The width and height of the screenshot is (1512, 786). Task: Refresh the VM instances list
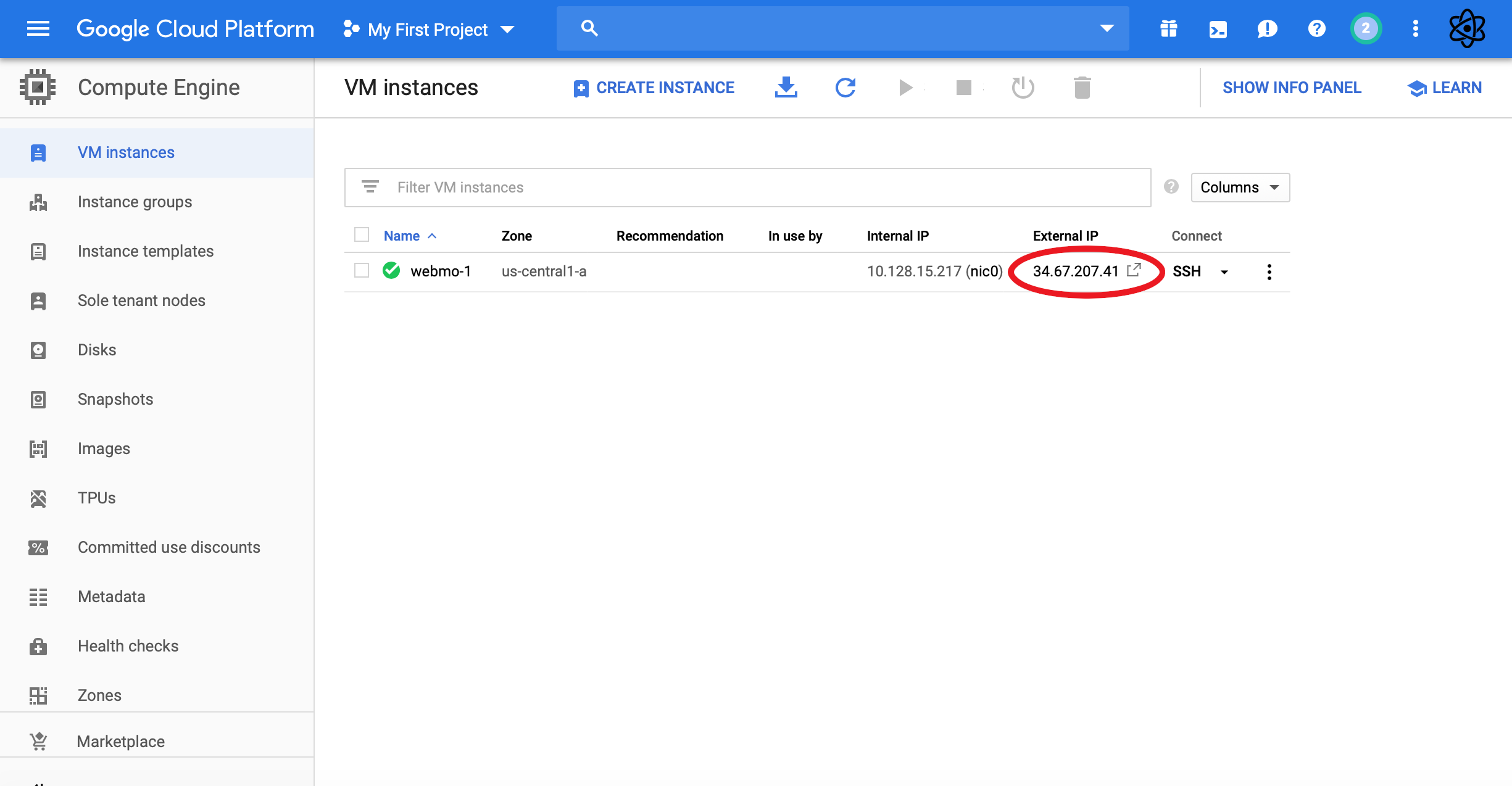(x=845, y=88)
